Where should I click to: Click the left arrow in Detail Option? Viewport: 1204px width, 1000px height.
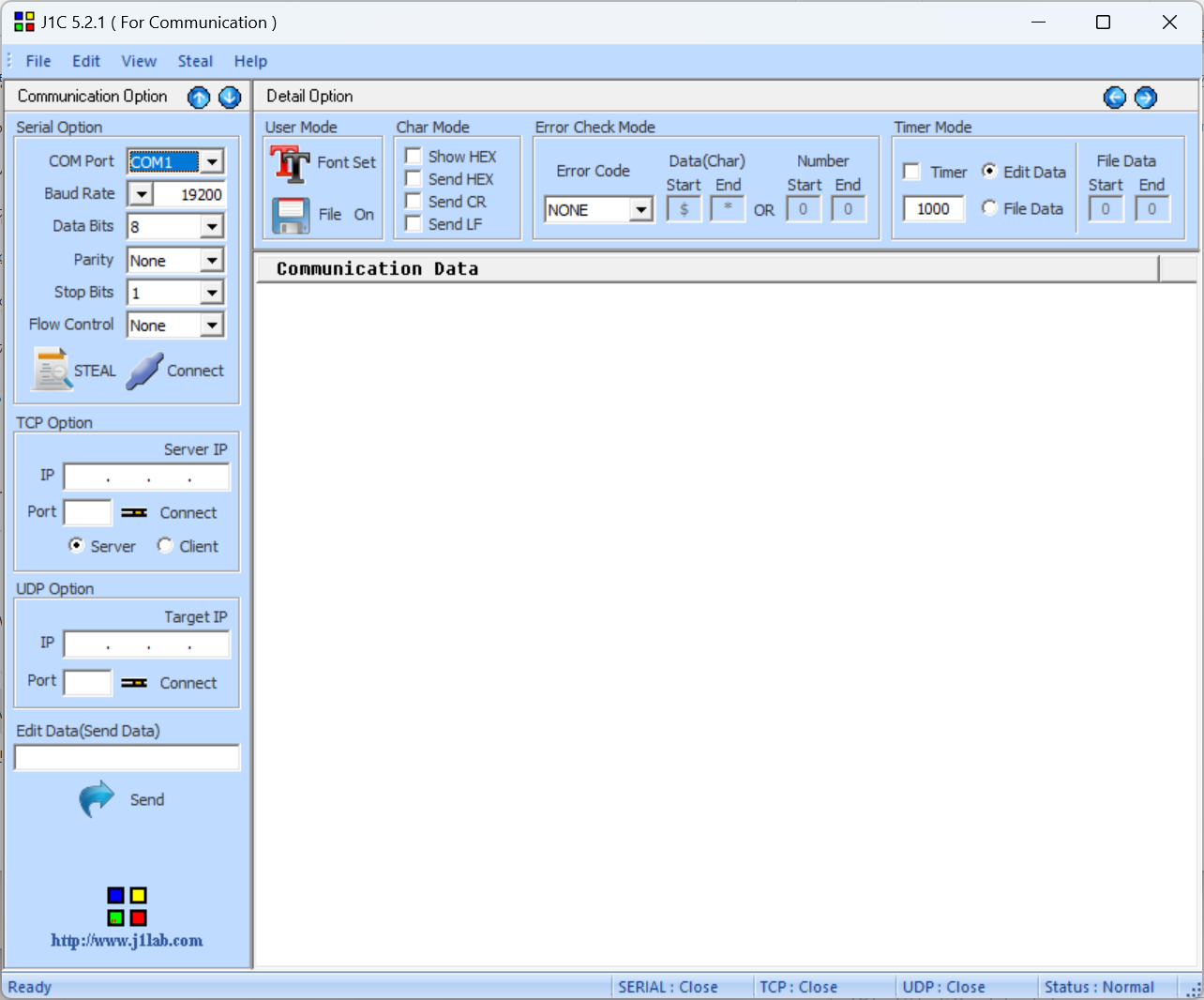coord(1115,98)
